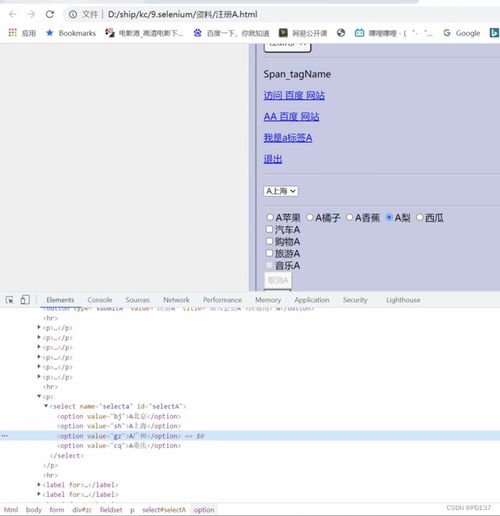Switch to the Memory tab
Screen dimensions: 500x516
click(268, 300)
